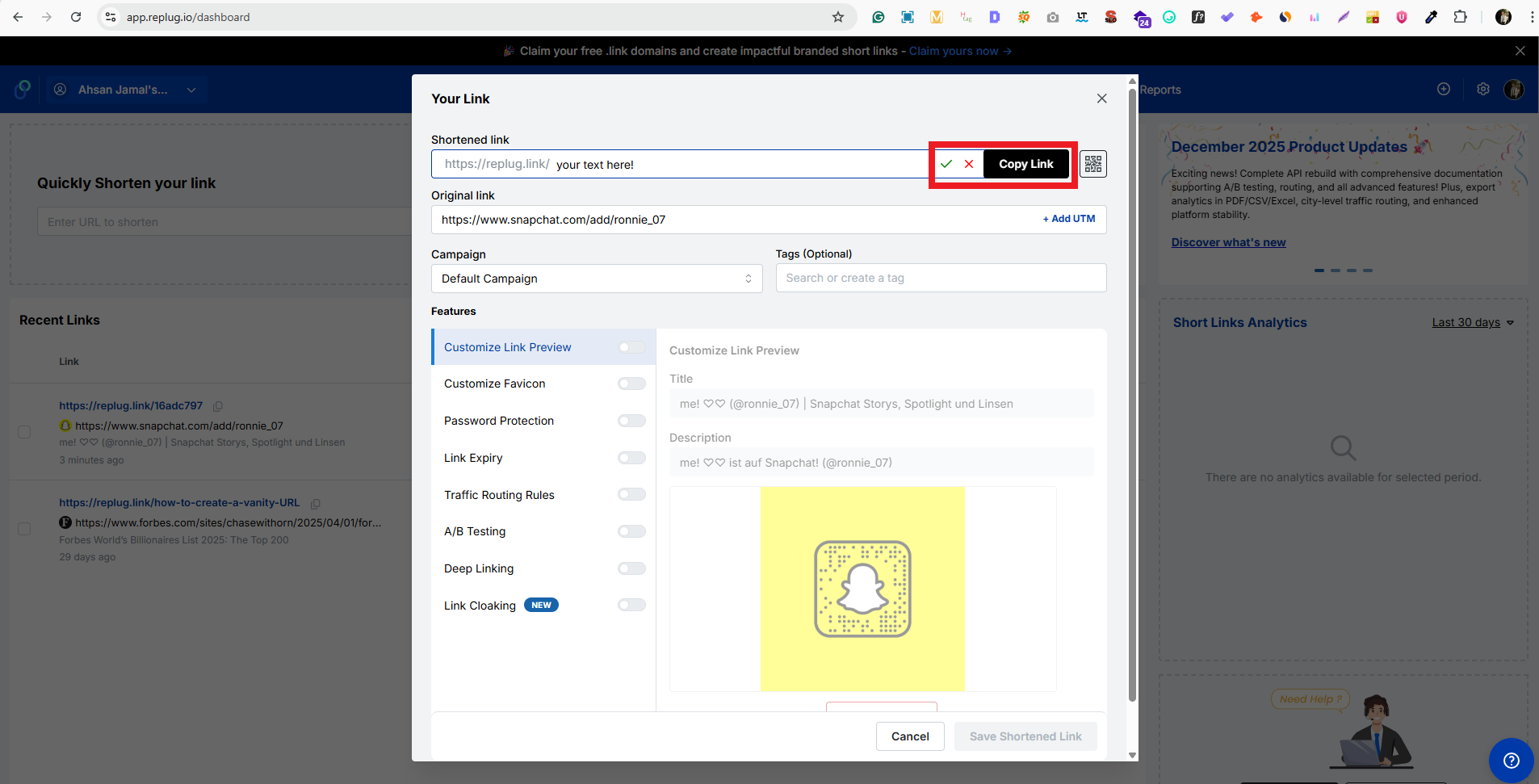Screen dimensions: 1539x784
Task: Enable the Password Protection toggle
Action: (631, 420)
